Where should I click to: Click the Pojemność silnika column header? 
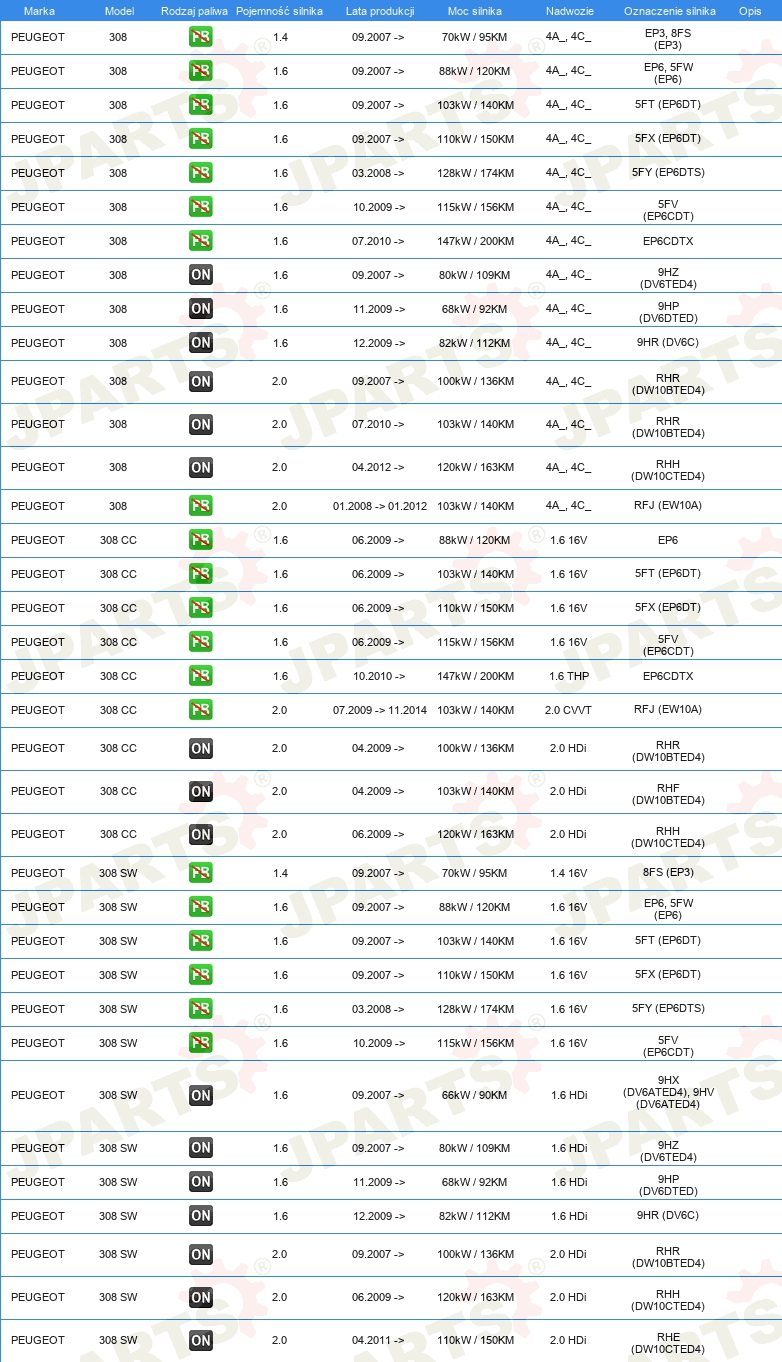pos(279,11)
